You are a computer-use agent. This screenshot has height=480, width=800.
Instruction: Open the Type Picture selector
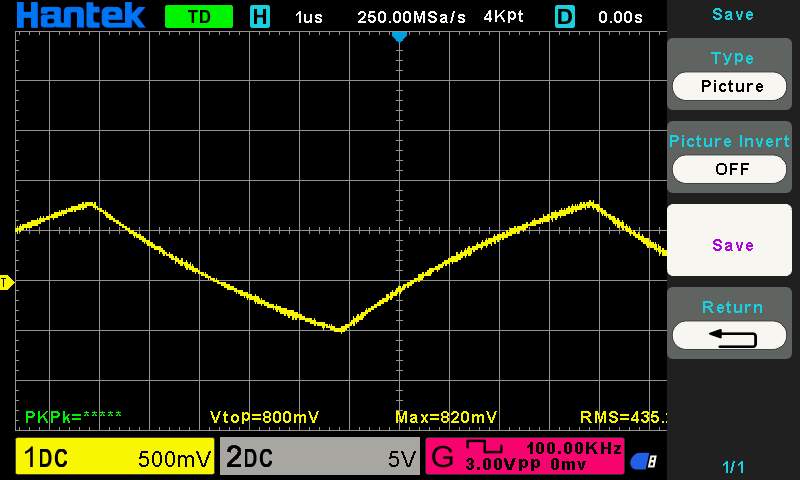(x=729, y=86)
